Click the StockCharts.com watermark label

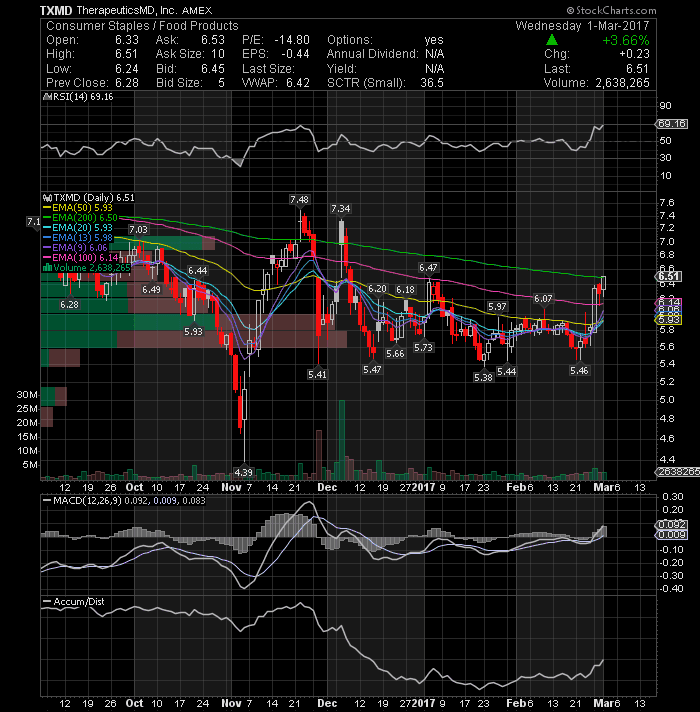tap(611, 10)
